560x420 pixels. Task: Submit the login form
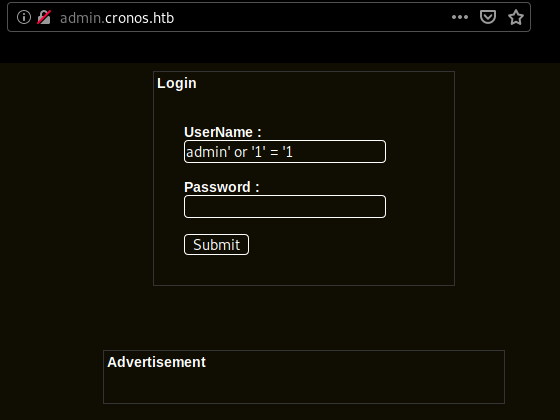(x=216, y=245)
